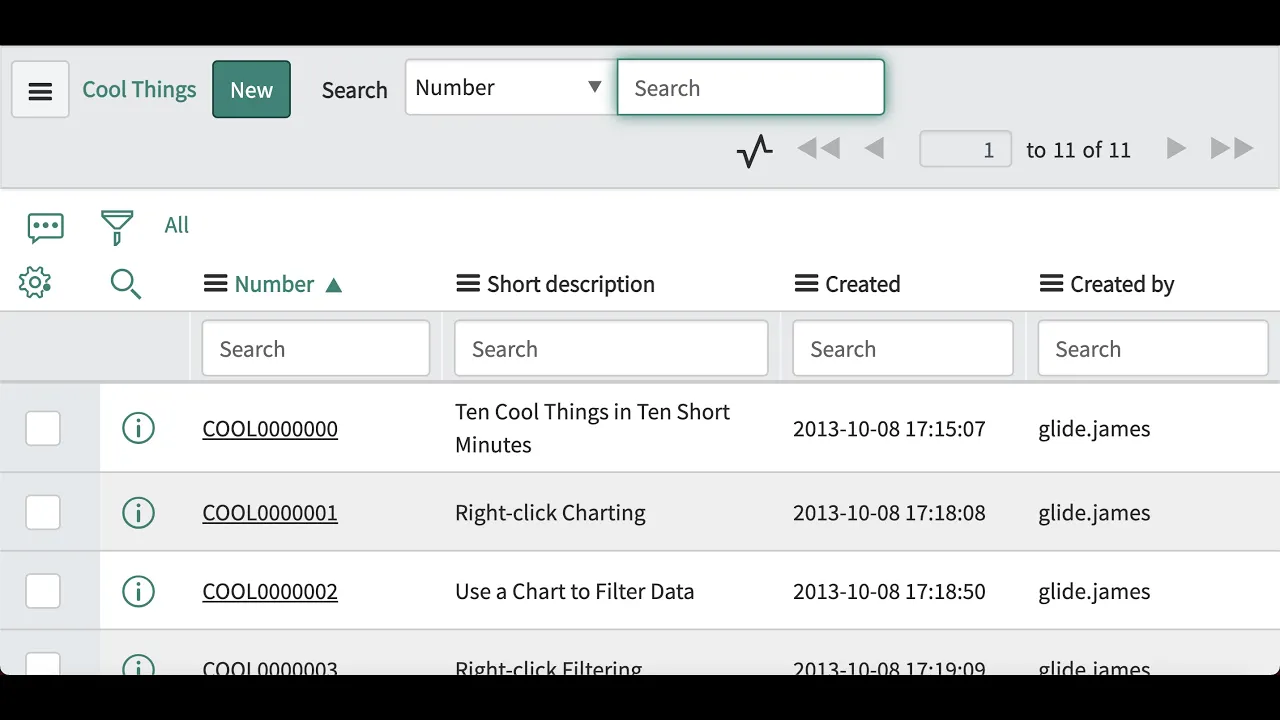This screenshot has height=720, width=1280.
Task: Click the activity stream pulse icon
Action: [x=755, y=151]
